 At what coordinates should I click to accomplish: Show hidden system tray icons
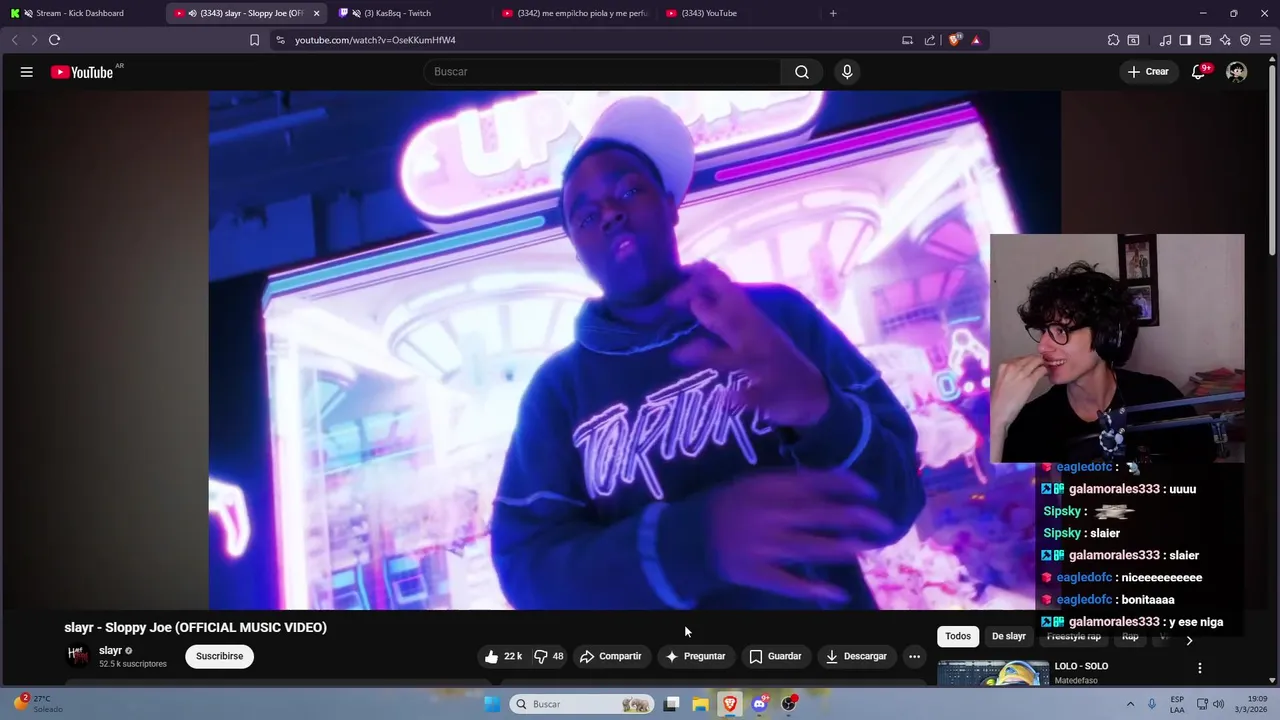(x=1130, y=704)
